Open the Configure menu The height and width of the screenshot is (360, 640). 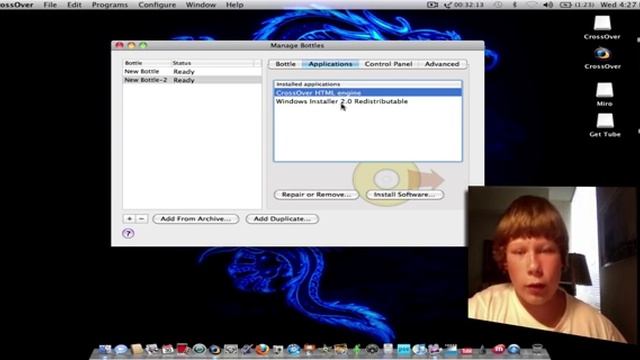pos(157,5)
